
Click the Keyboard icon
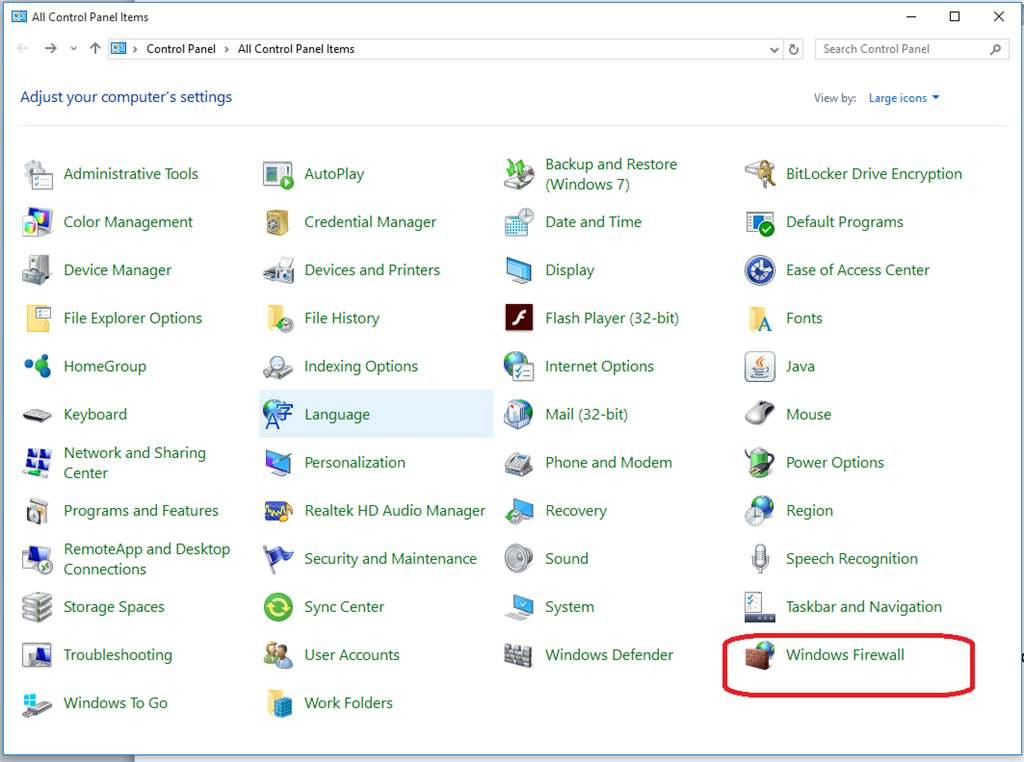point(37,415)
